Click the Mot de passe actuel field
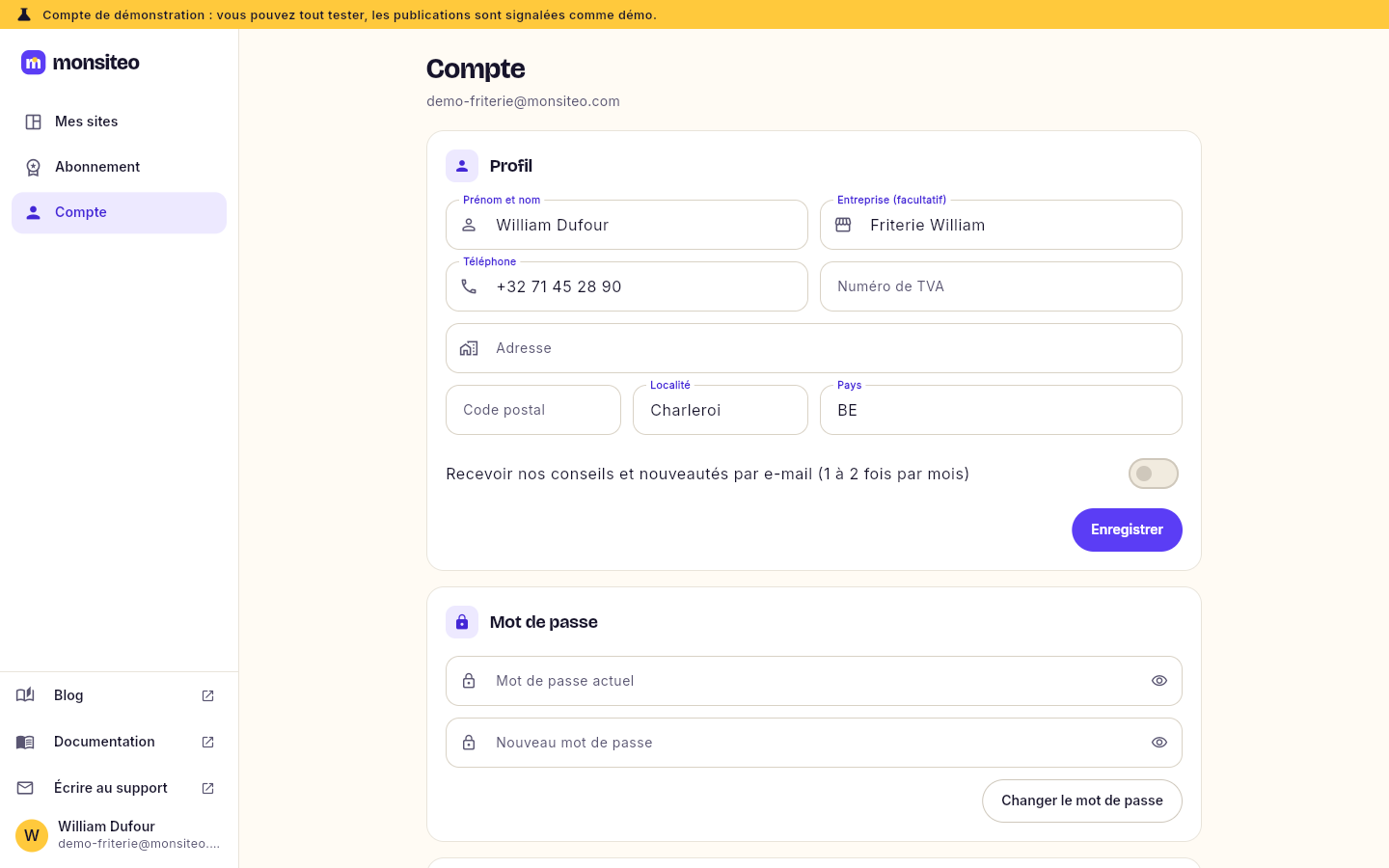 click(x=814, y=681)
